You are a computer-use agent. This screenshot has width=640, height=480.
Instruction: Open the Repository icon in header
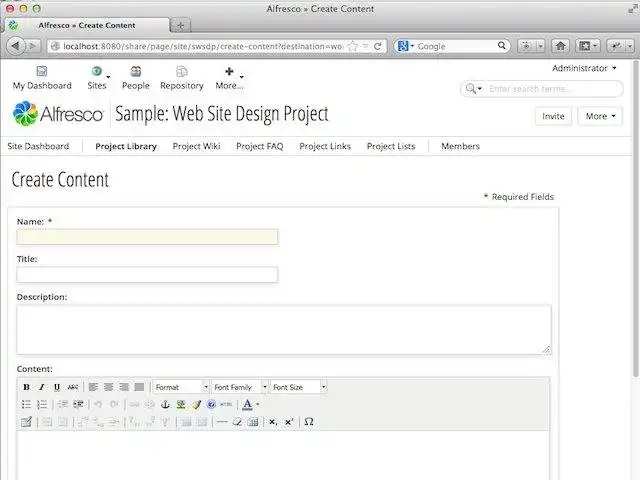pyautogui.click(x=181, y=78)
